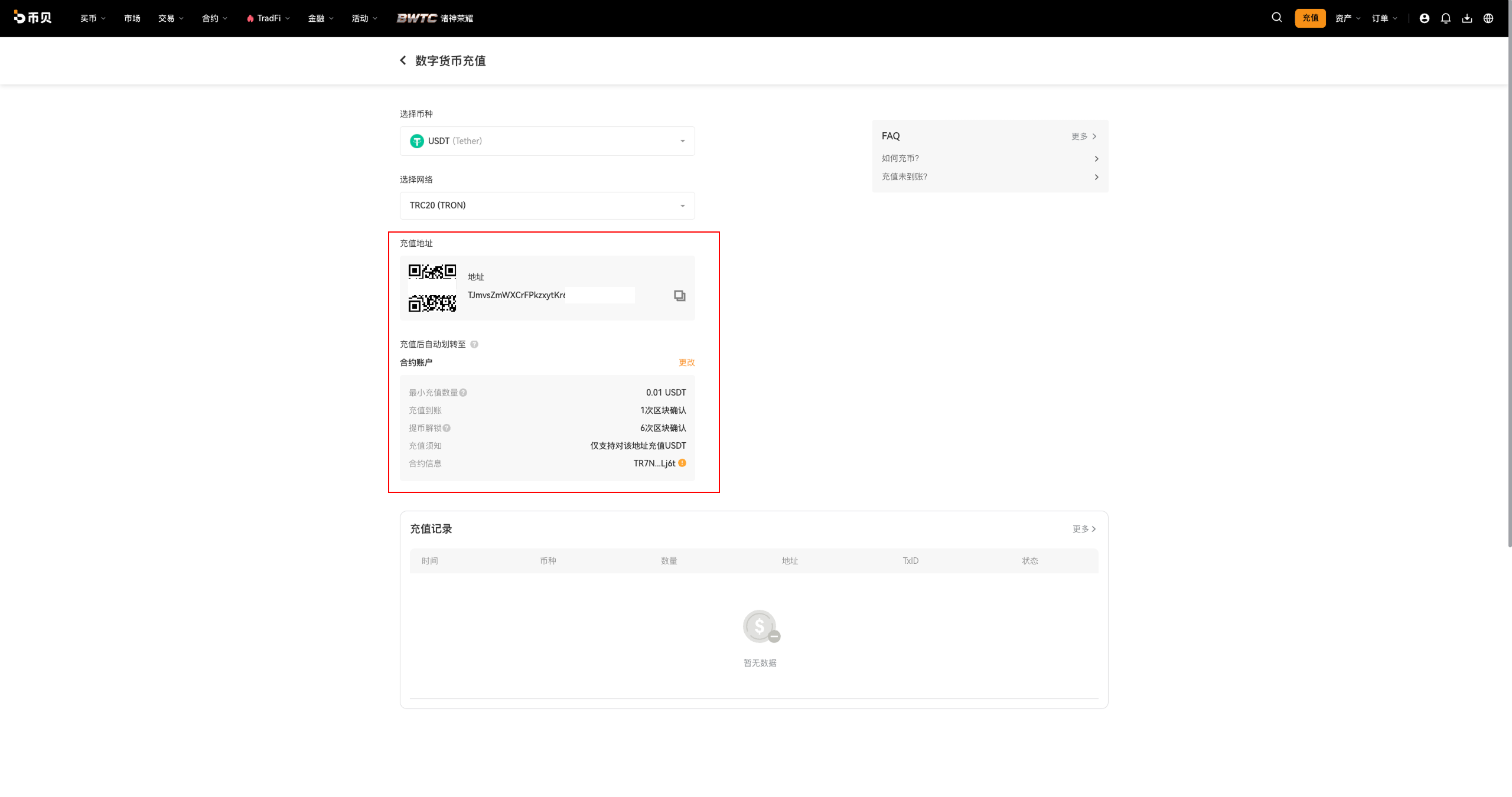The height and width of the screenshot is (797, 1512).
Task: Open the language globe icon
Action: [x=1488, y=18]
